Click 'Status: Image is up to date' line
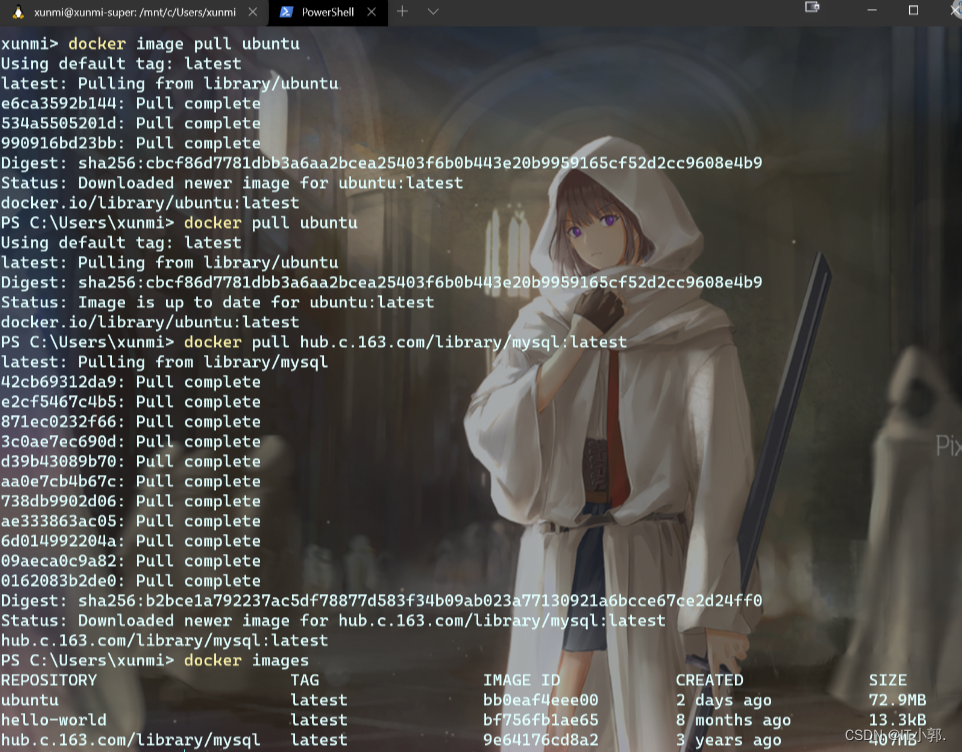Viewport: 962px width, 752px height. [x=217, y=302]
